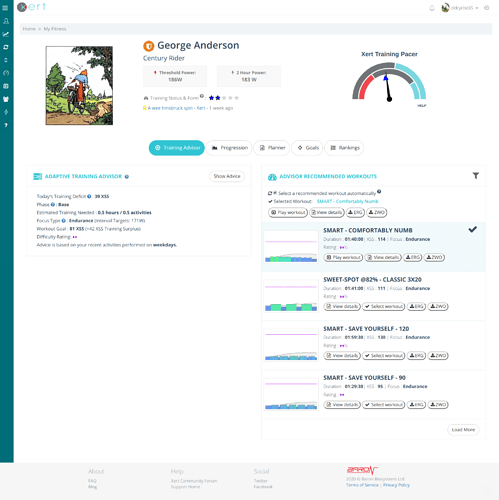
Task: Click the info icon beside Focus Type
Action: (x=63, y=221)
